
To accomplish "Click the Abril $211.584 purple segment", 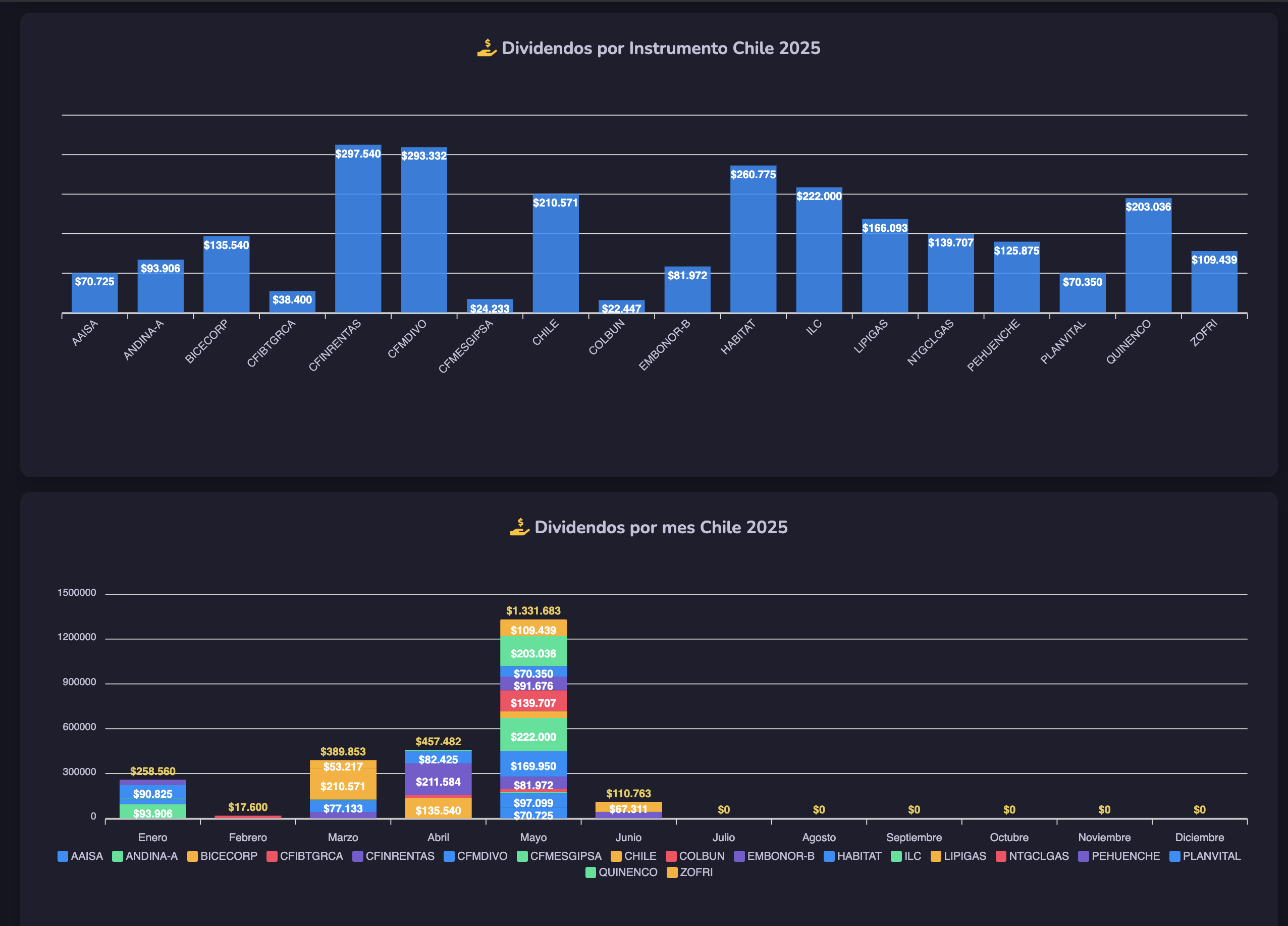I will tap(438, 780).
